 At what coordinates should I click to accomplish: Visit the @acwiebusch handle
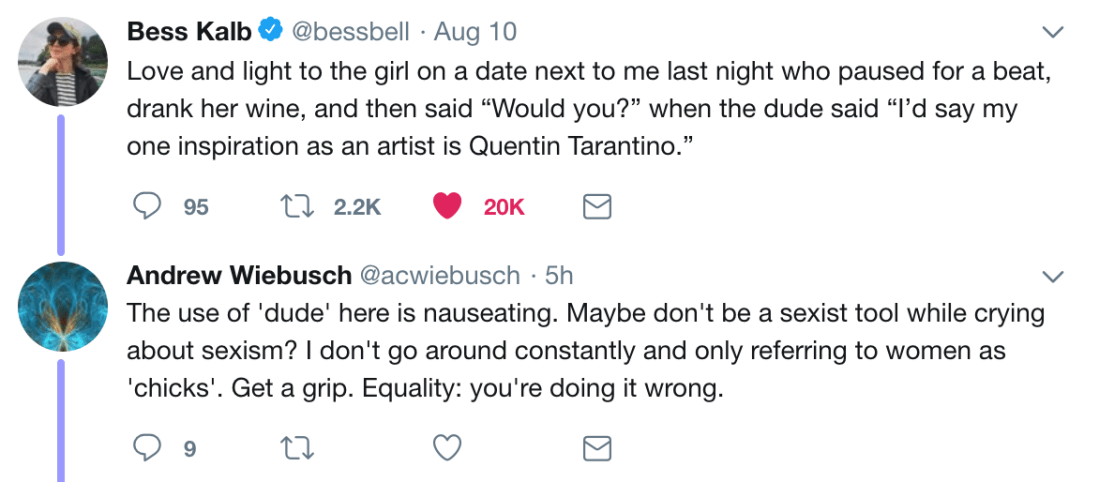coord(440,275)
